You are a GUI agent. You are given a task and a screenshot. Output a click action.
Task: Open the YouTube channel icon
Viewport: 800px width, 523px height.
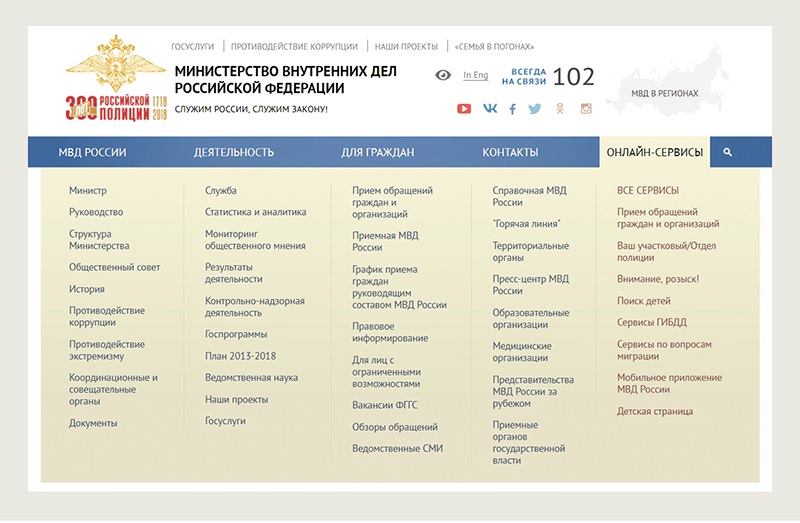(464, 109)
